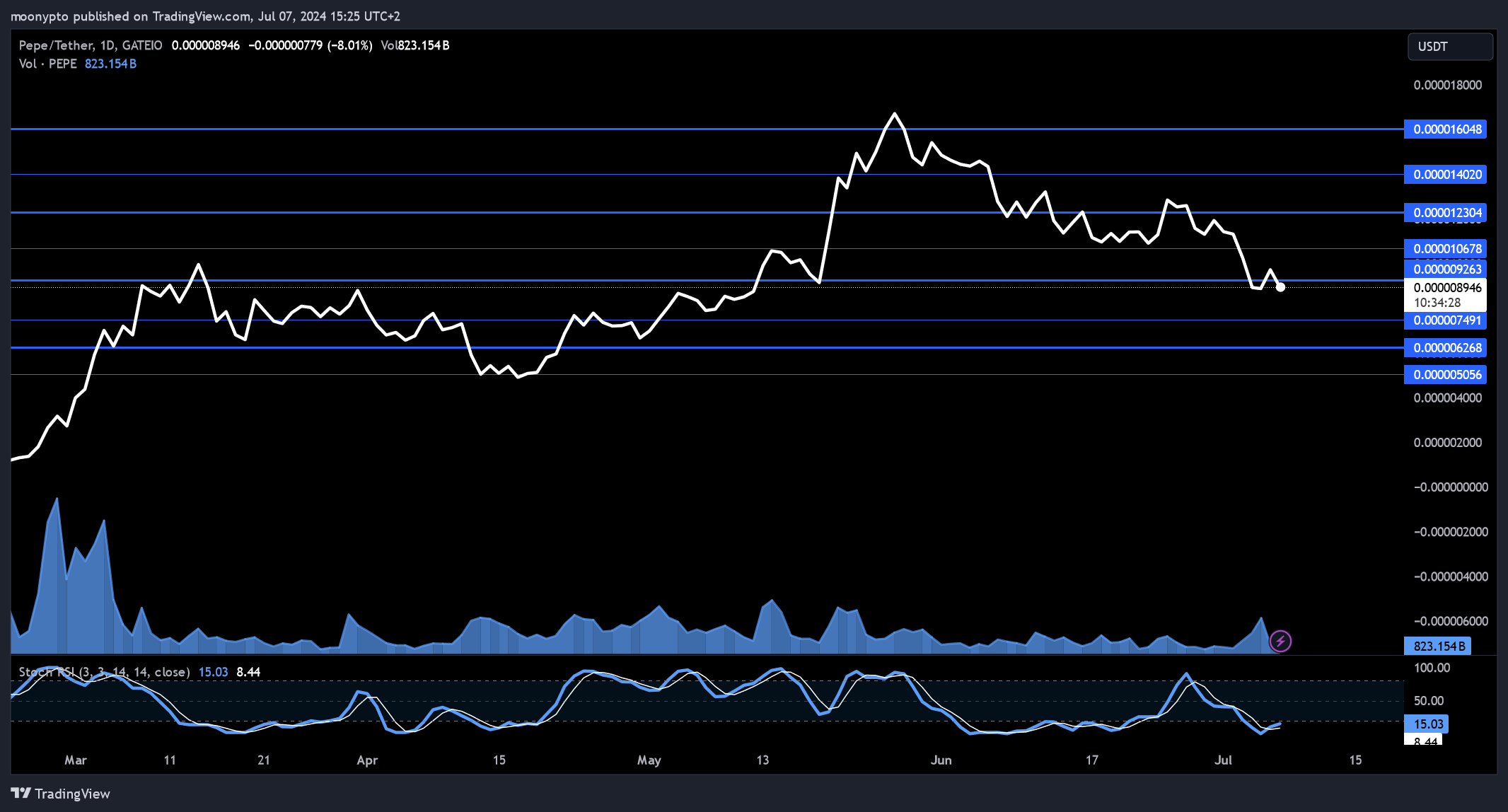
Task: Click the Jul date on time axis
Action: click(x=1223, y=760)
